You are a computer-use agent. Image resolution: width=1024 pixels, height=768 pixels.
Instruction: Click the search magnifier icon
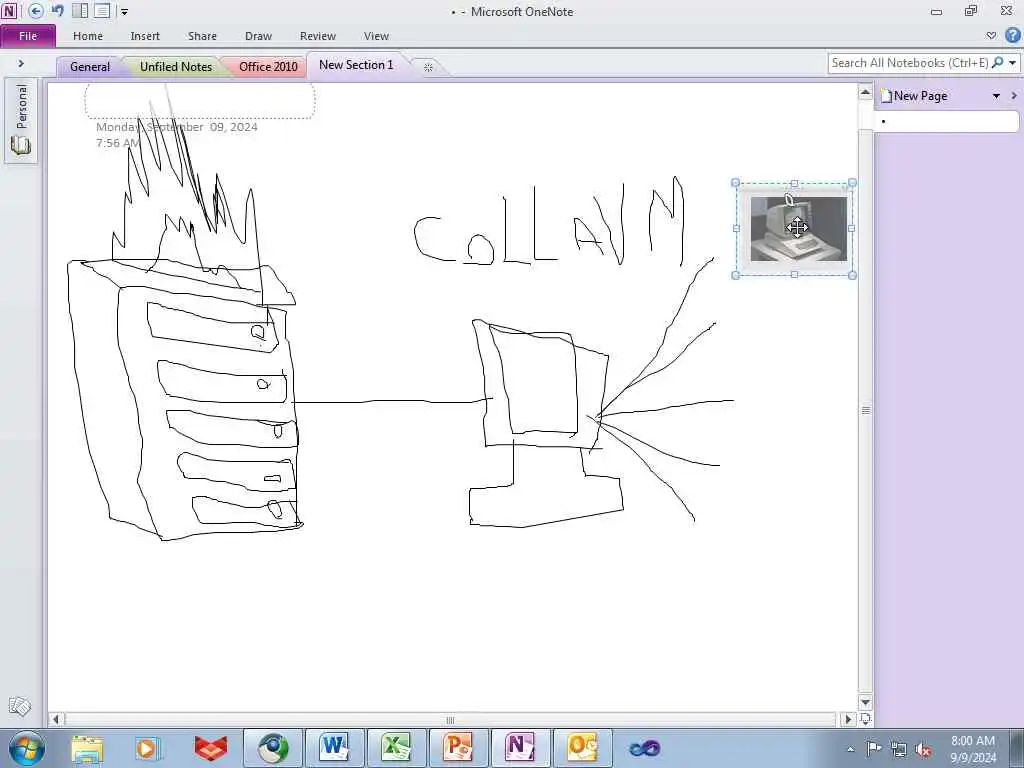click(x=997, y=63)
